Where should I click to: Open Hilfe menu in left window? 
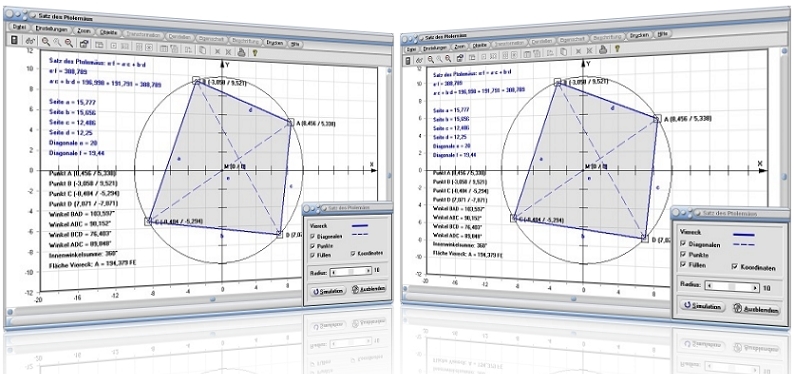click(296, 45)
